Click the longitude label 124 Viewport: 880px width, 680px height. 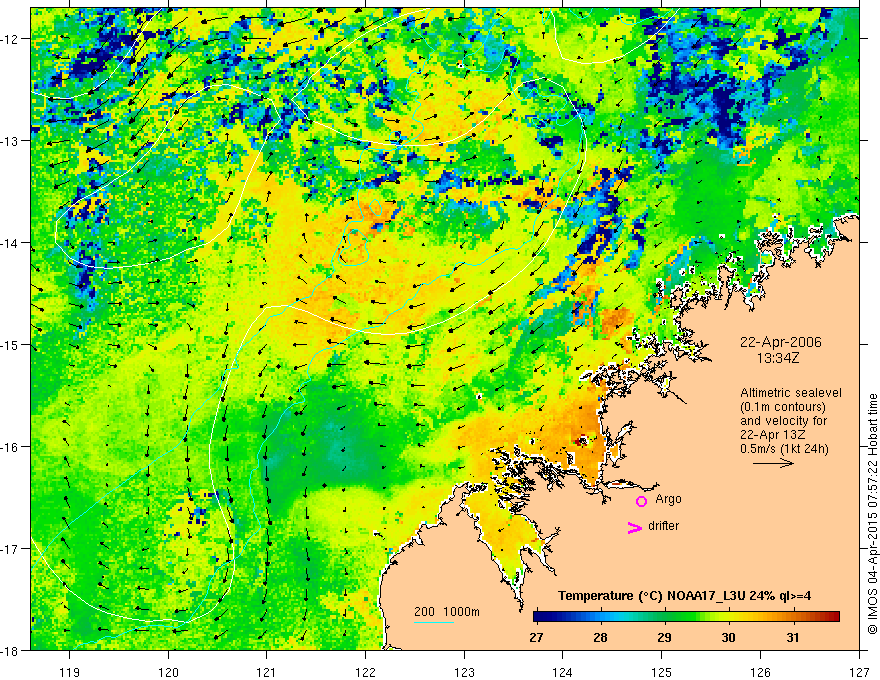coord(563,672)
